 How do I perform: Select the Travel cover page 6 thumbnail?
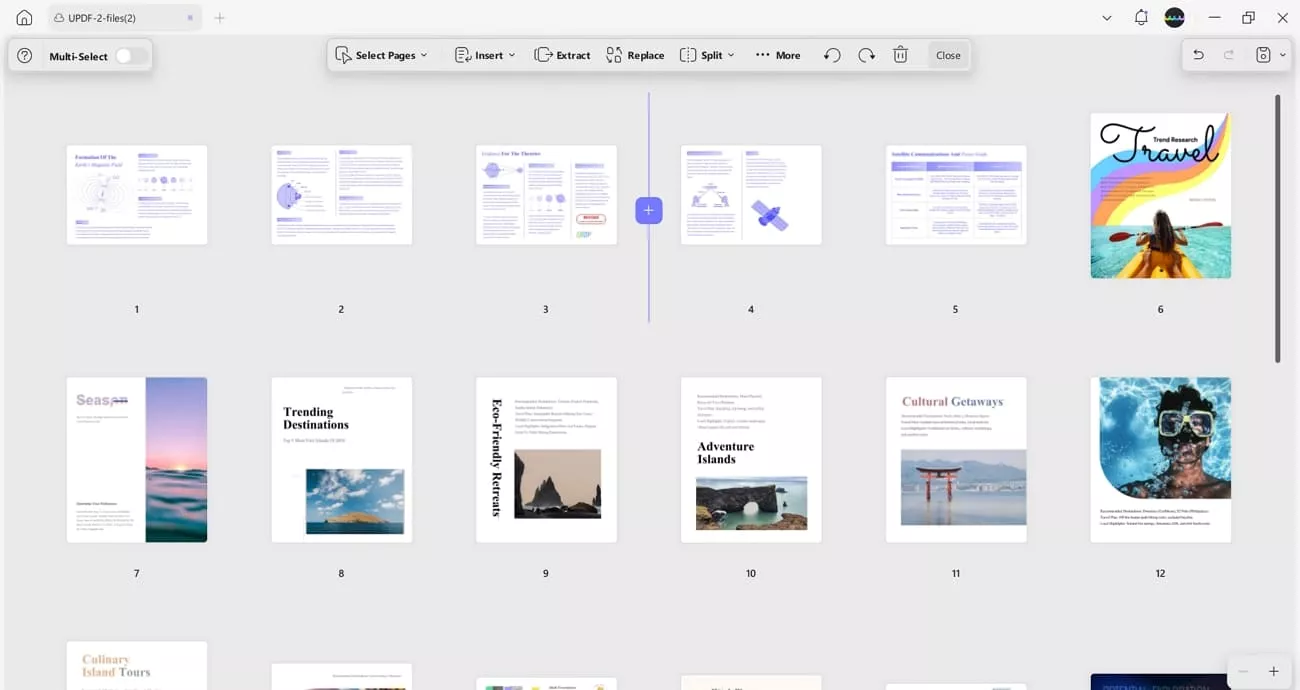(x=1160, y=196)
